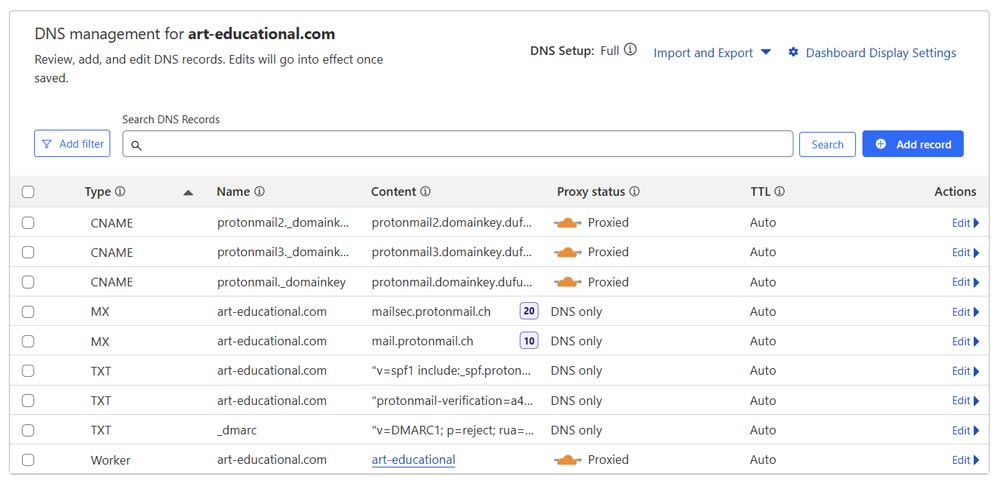
Task: Expand Edit for the protonmail3 CNAME record
Action: click(x=965, y=253)
